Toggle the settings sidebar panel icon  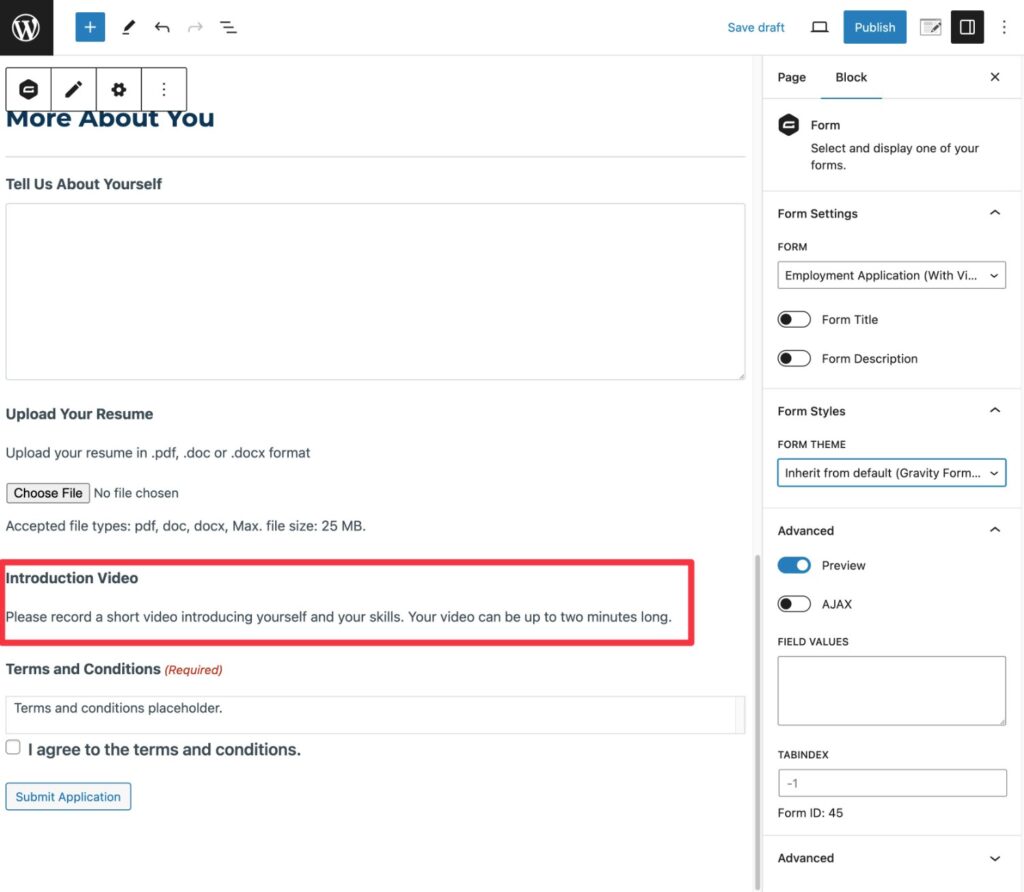[967, 27]
